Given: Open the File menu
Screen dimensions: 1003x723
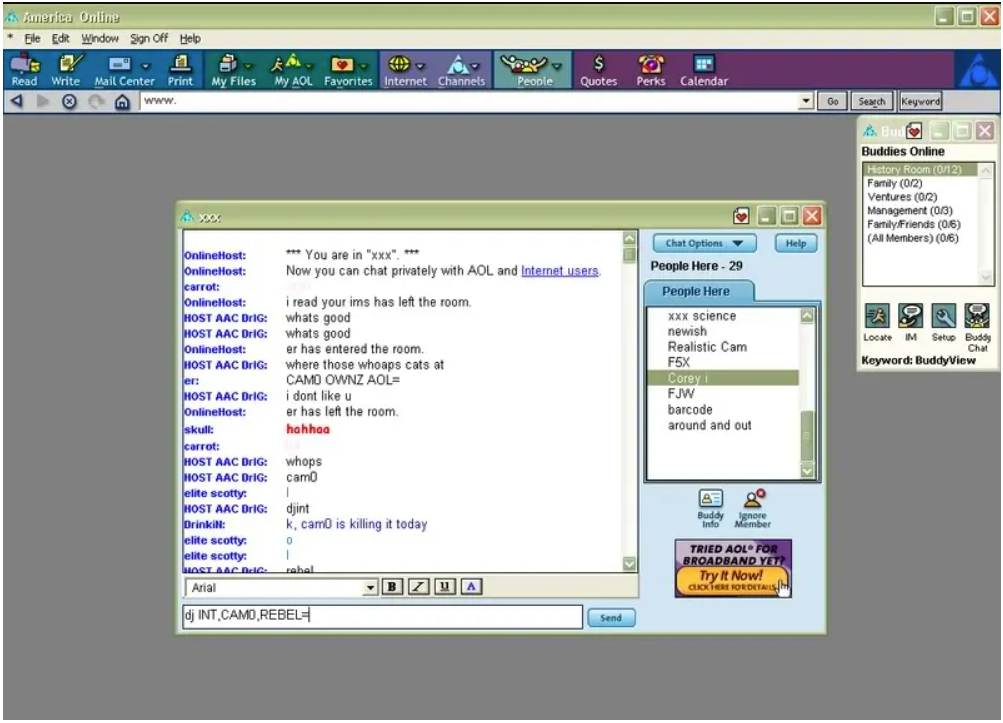Looking at the screenshot, I should (32, 38).
